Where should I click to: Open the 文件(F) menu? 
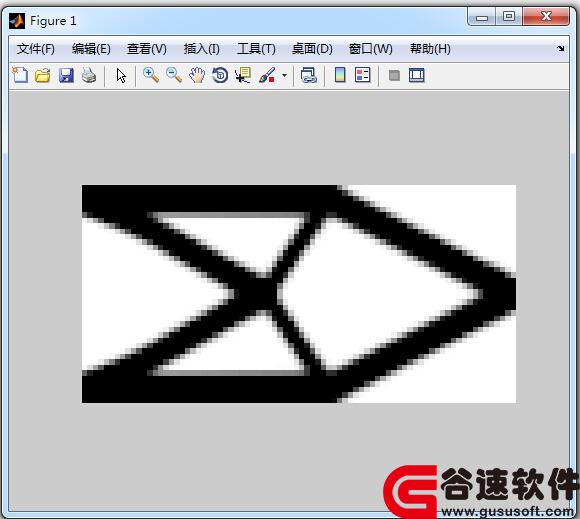click(x=36, y=49)
